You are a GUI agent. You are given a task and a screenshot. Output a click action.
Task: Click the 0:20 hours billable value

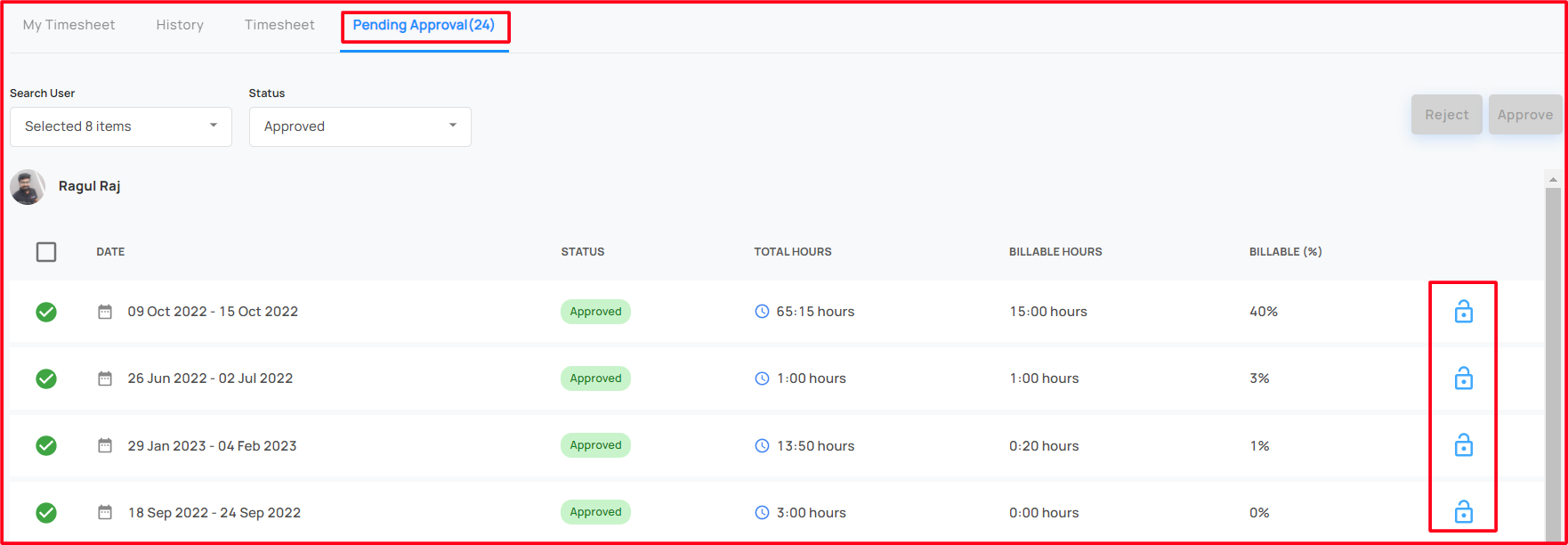tap(1044, 445)
